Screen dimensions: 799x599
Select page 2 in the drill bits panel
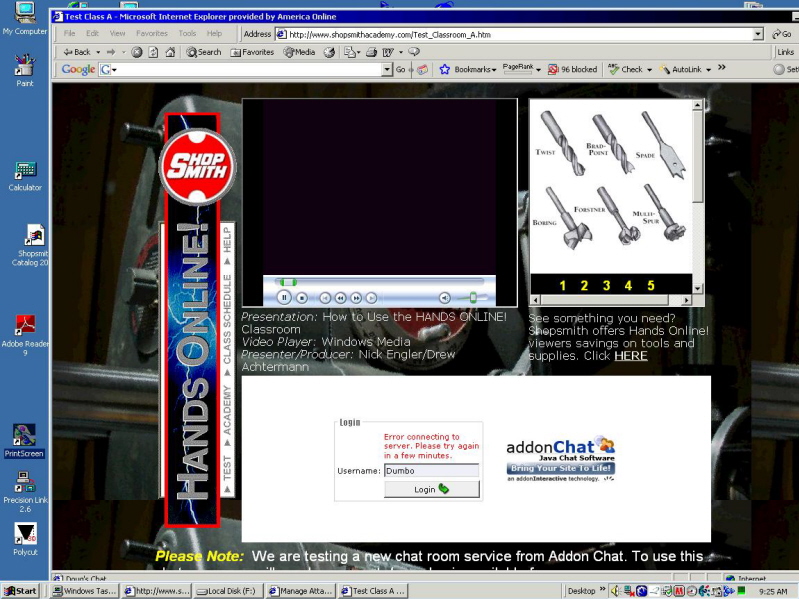pyautogui.click(x=584, y=286)
